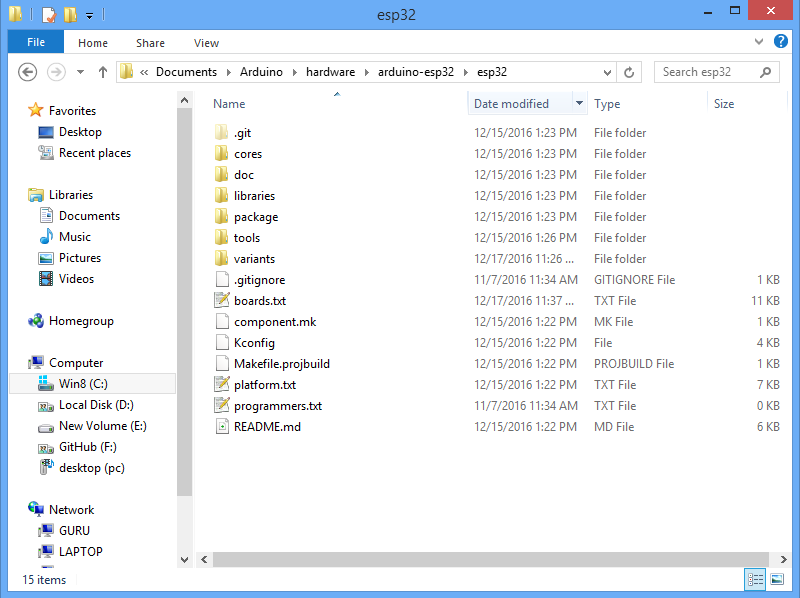
Task: Select the doc folder icon
Action: tap(221, 175)
